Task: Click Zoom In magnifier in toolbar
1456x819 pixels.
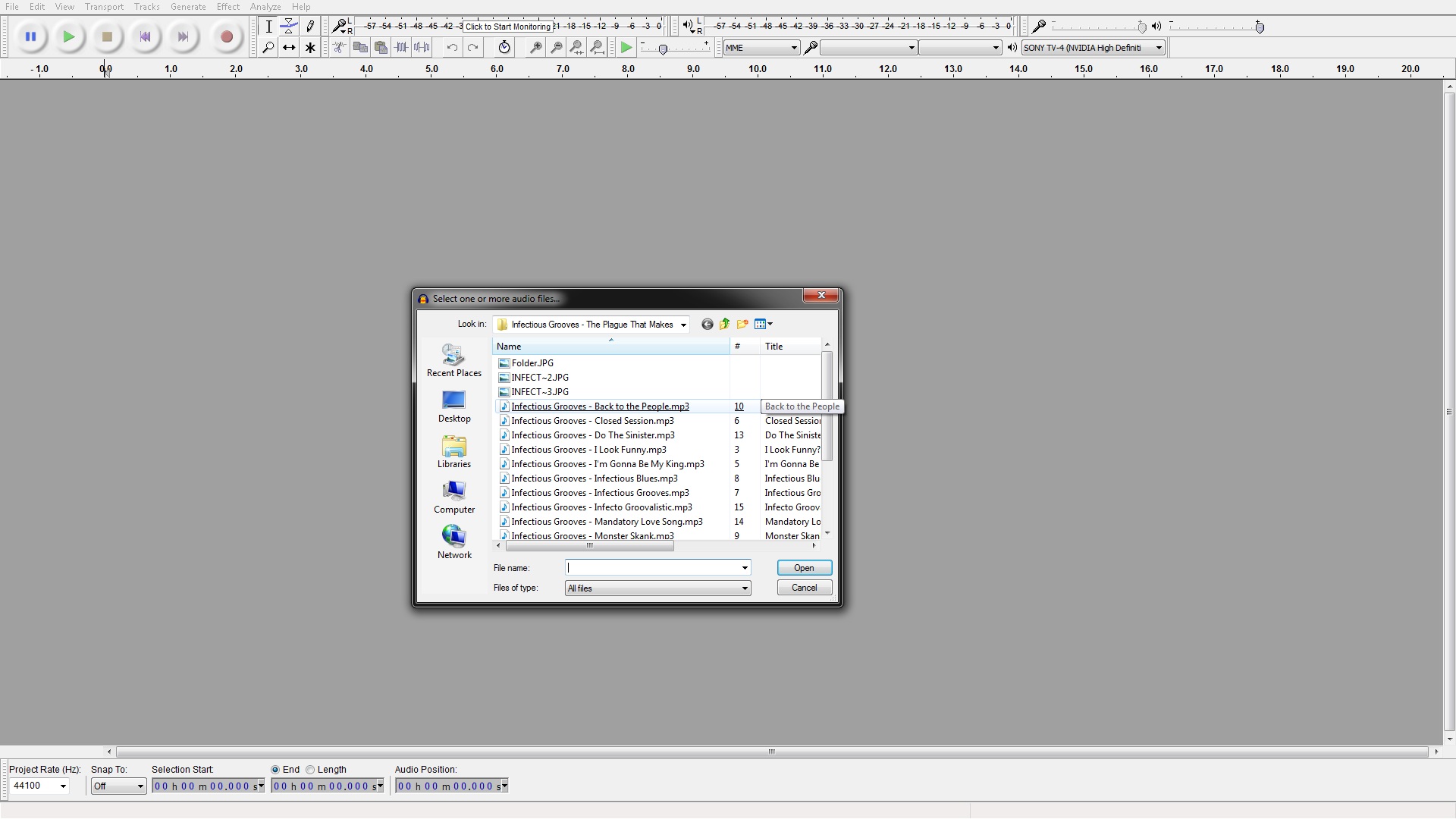Action: pyautogui.click(x=535, y=48)
